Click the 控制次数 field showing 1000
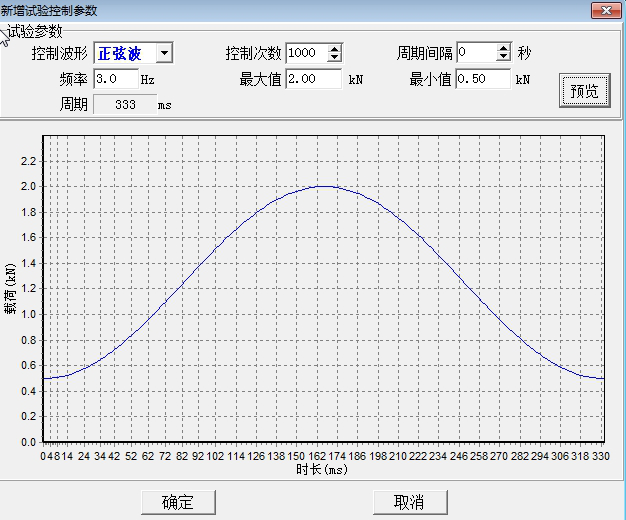Image resolution: width=626 pixels, height=520 pixels. (305, 53)
